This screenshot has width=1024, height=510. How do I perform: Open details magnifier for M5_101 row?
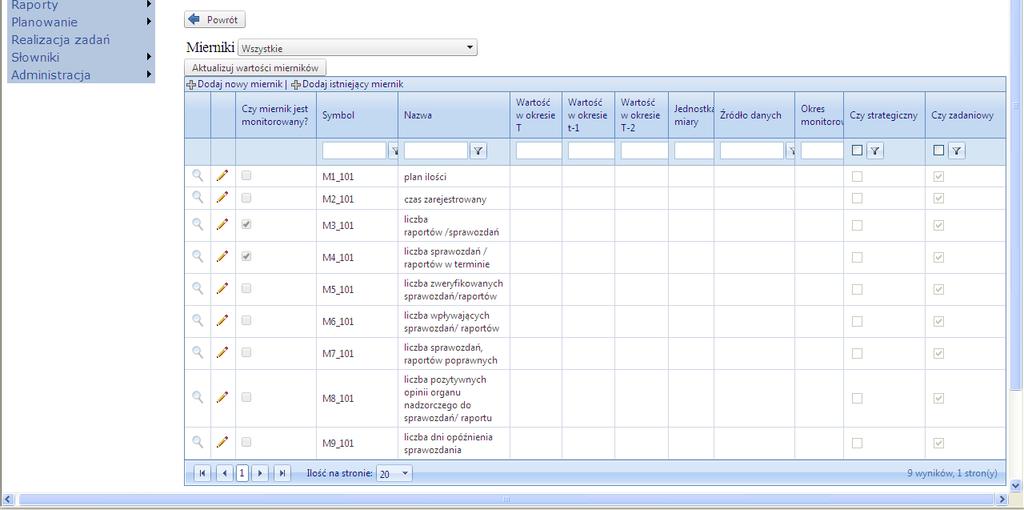[x=197, y=288]
